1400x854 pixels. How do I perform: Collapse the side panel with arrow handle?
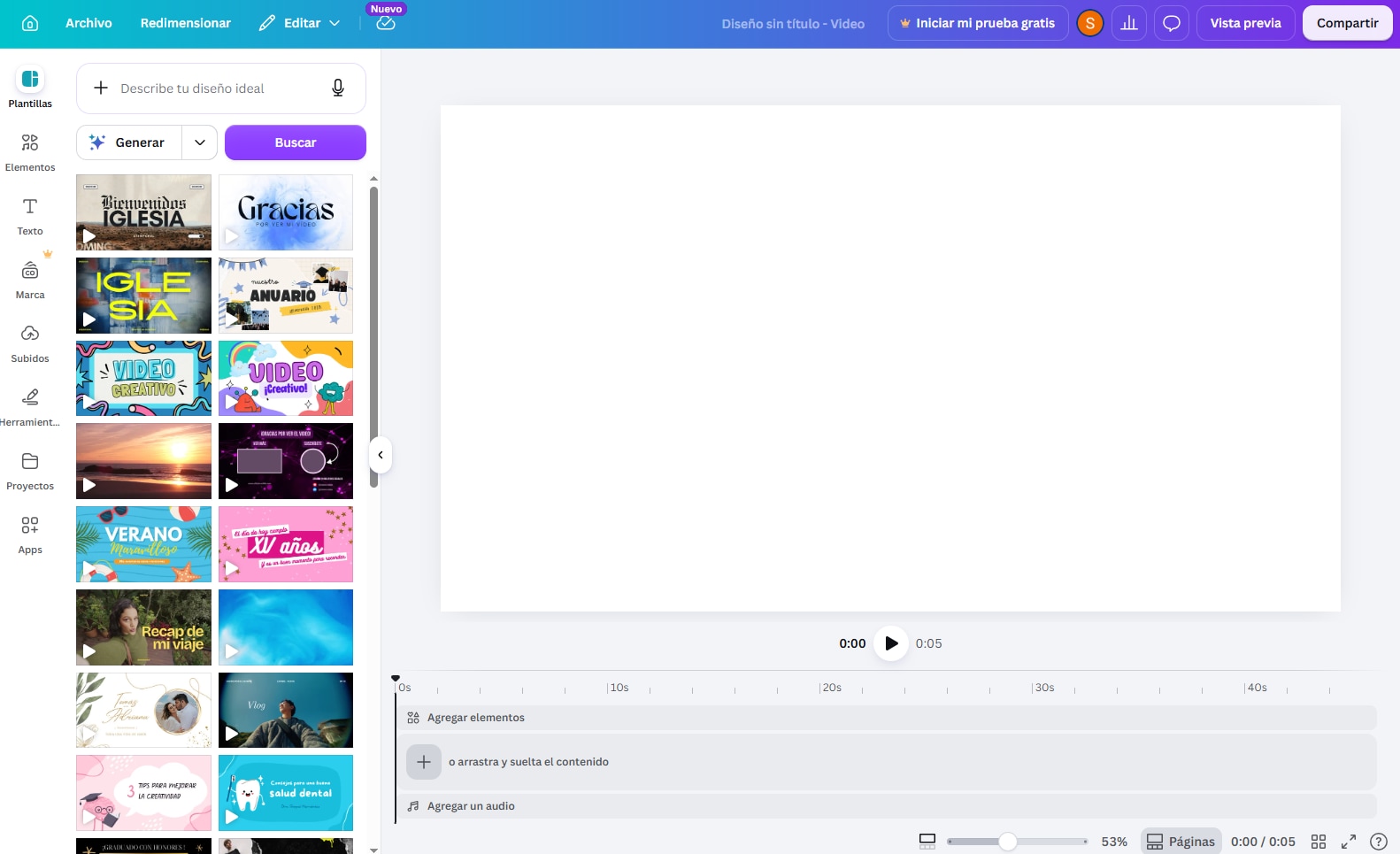tap(380, 455)
